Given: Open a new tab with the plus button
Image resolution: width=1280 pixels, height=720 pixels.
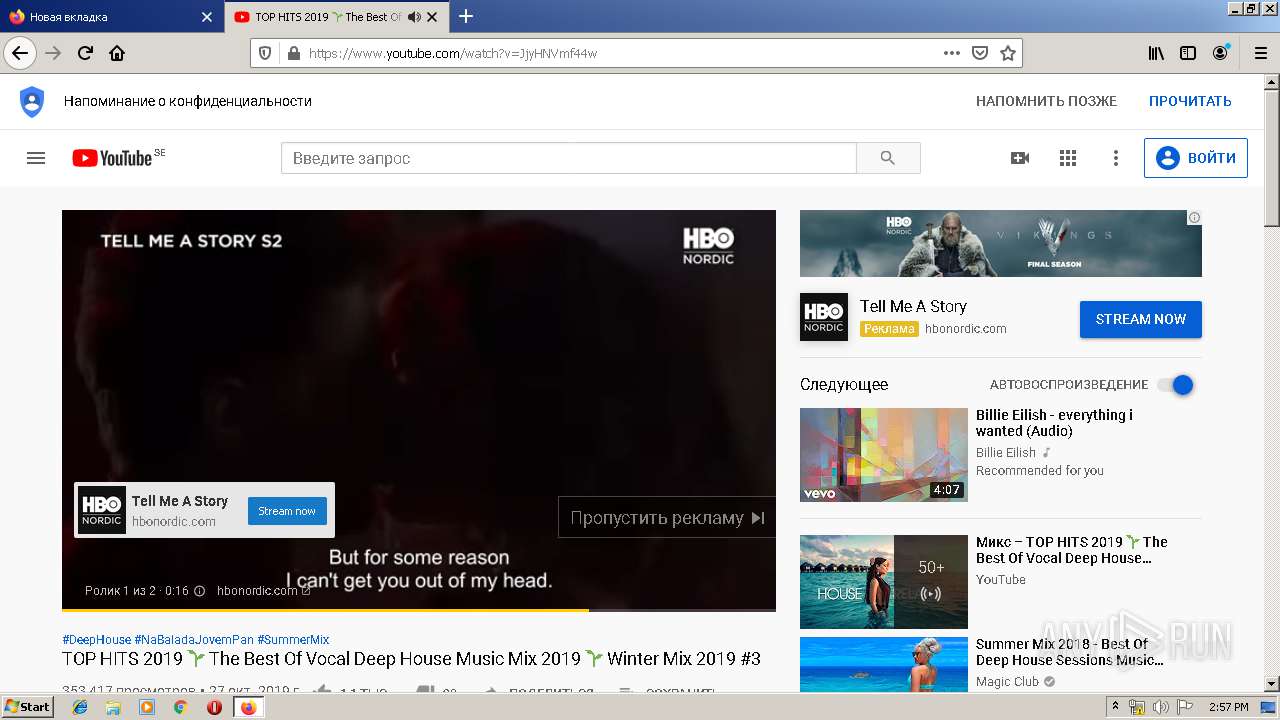Looking at the screenshot, I should [x=466, y=16].
